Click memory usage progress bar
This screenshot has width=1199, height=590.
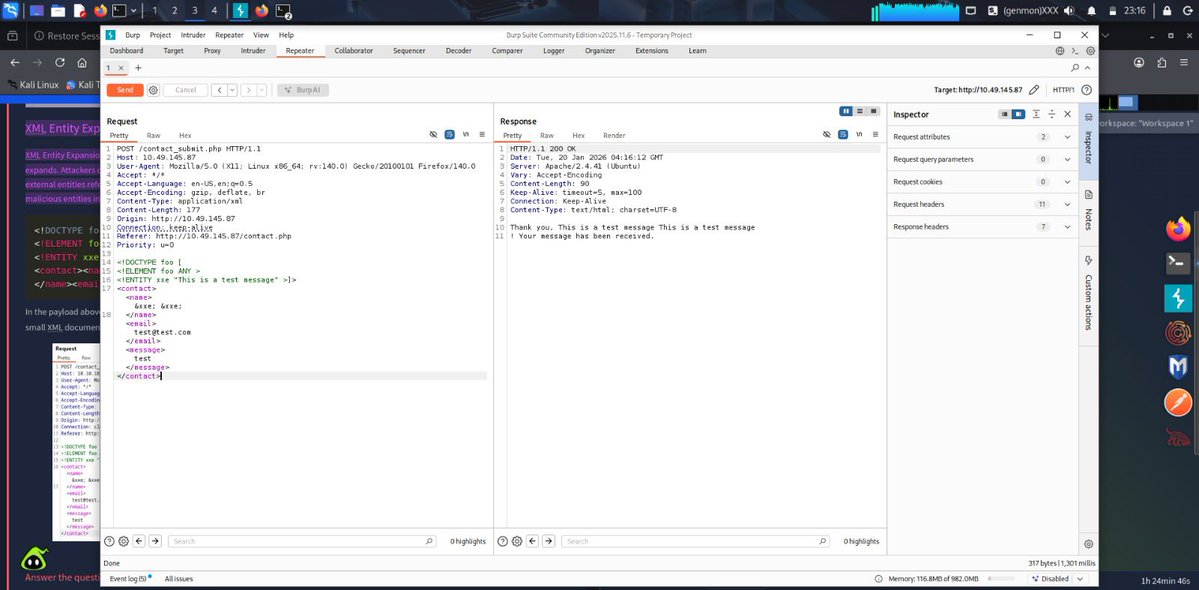pos(999,579)
